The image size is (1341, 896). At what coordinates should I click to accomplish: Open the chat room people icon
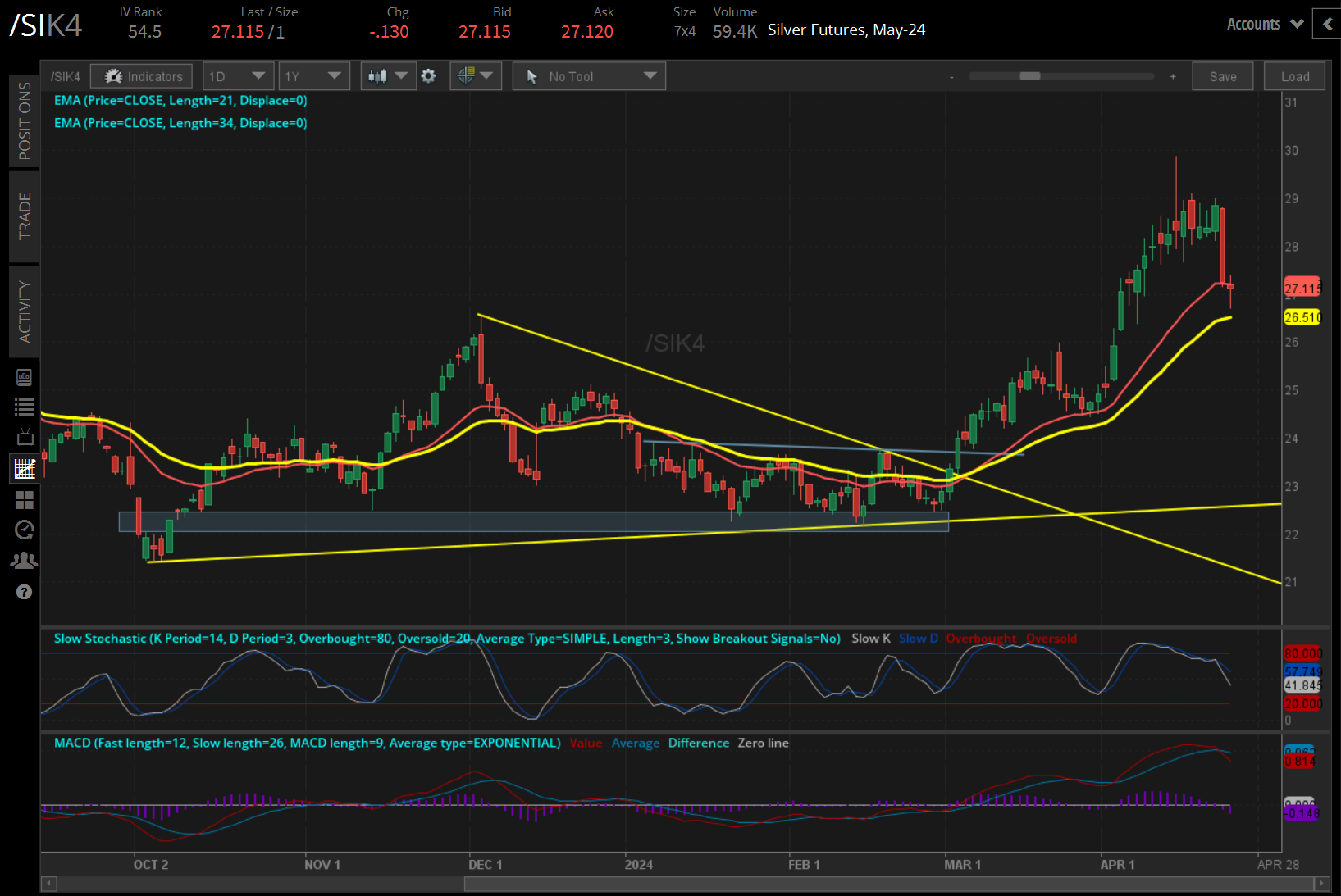pos(25,561)
